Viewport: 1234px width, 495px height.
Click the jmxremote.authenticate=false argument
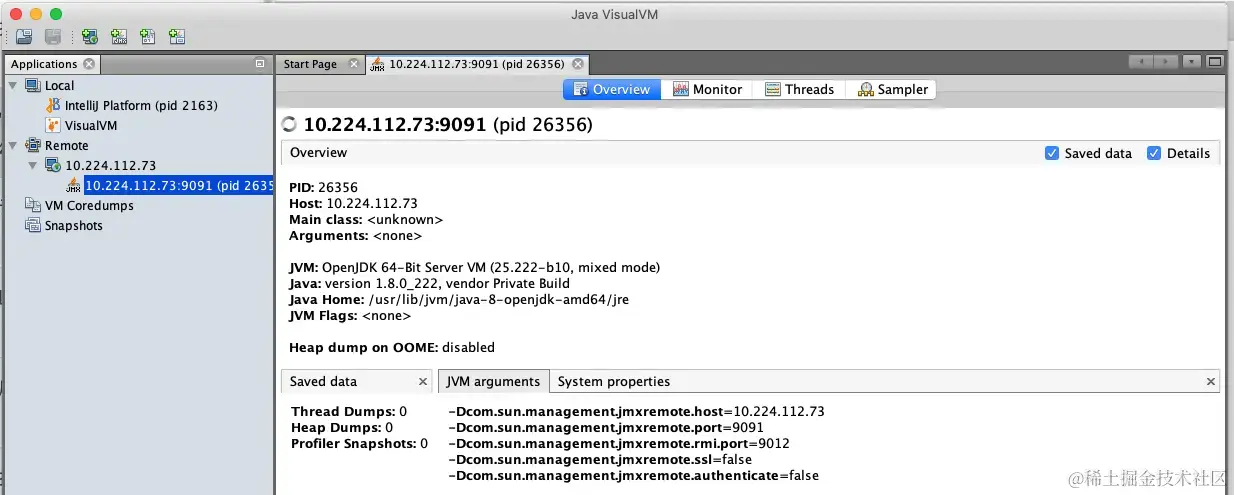click(x=634, y=475)
